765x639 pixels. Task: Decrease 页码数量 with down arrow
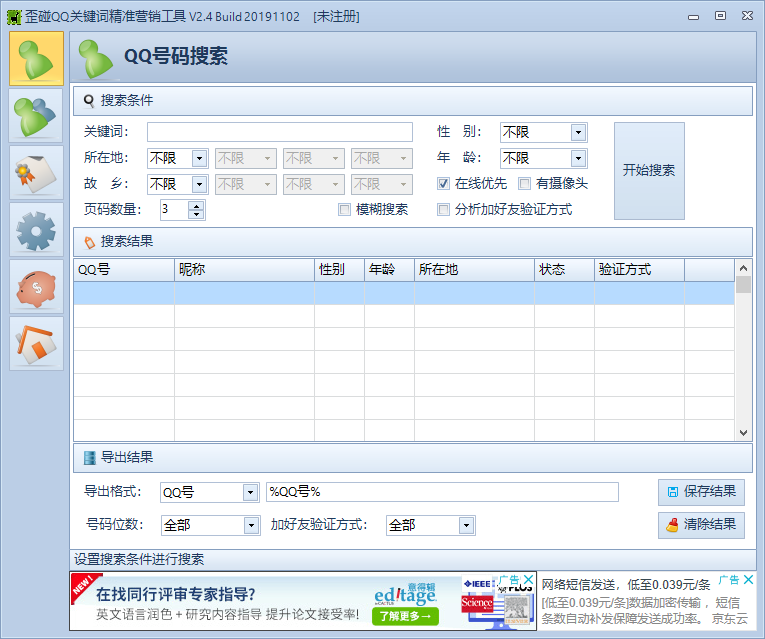tap(196, 214)
